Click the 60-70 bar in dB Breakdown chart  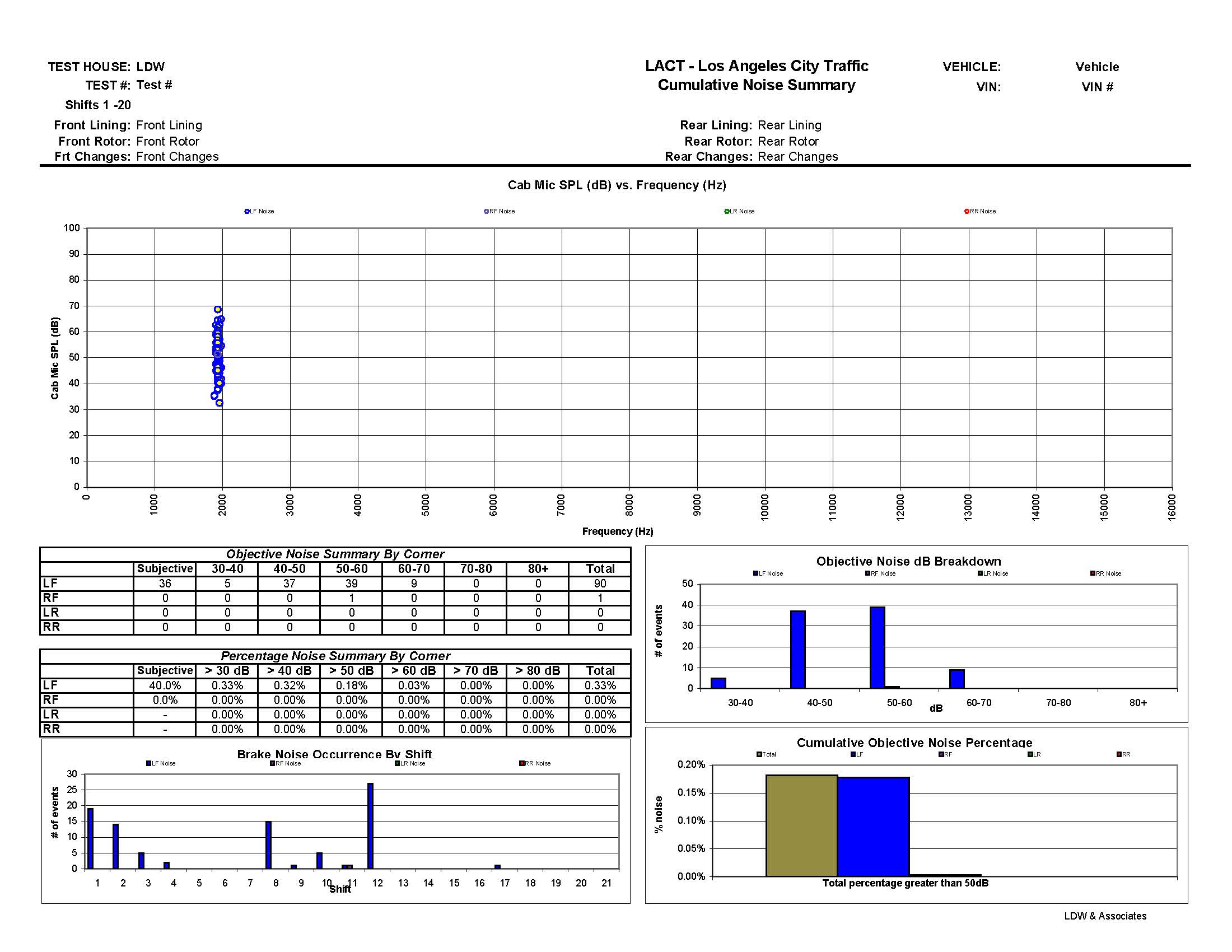[956, 679]
